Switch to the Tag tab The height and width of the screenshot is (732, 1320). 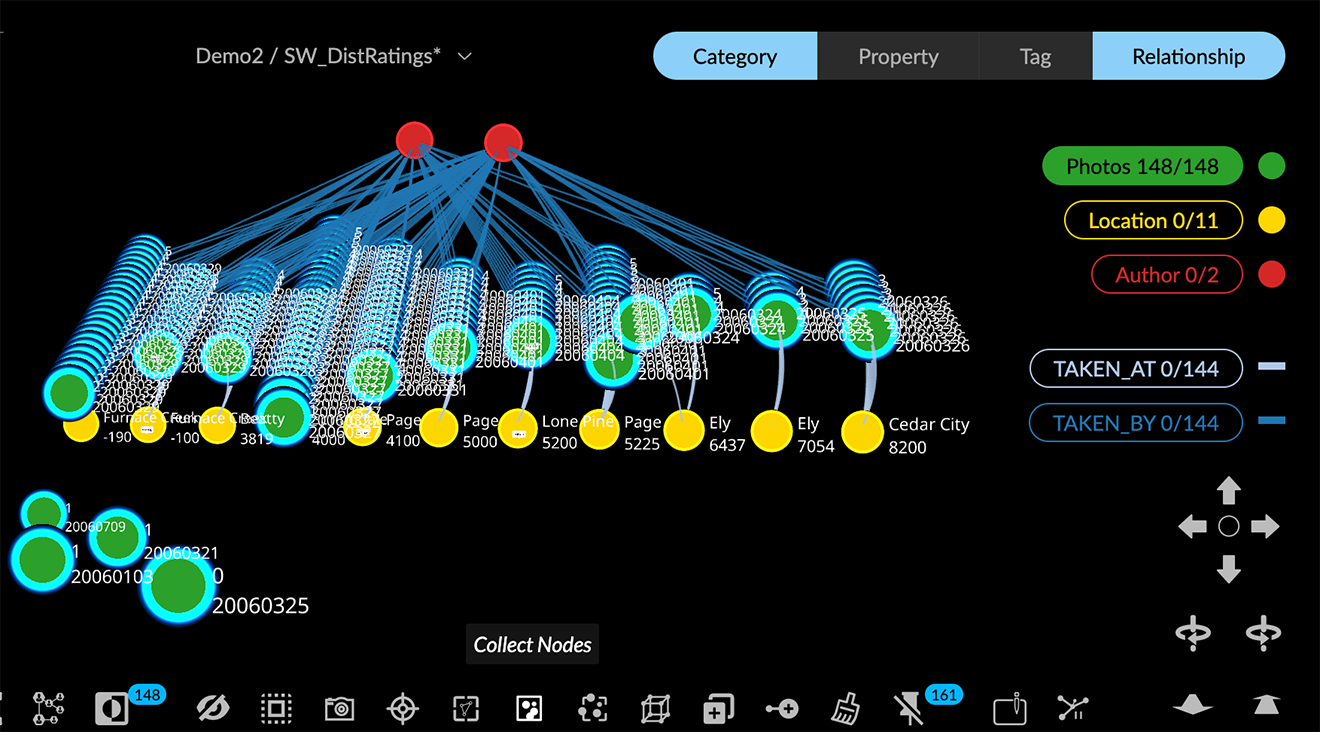click(x=1035, y=57)
